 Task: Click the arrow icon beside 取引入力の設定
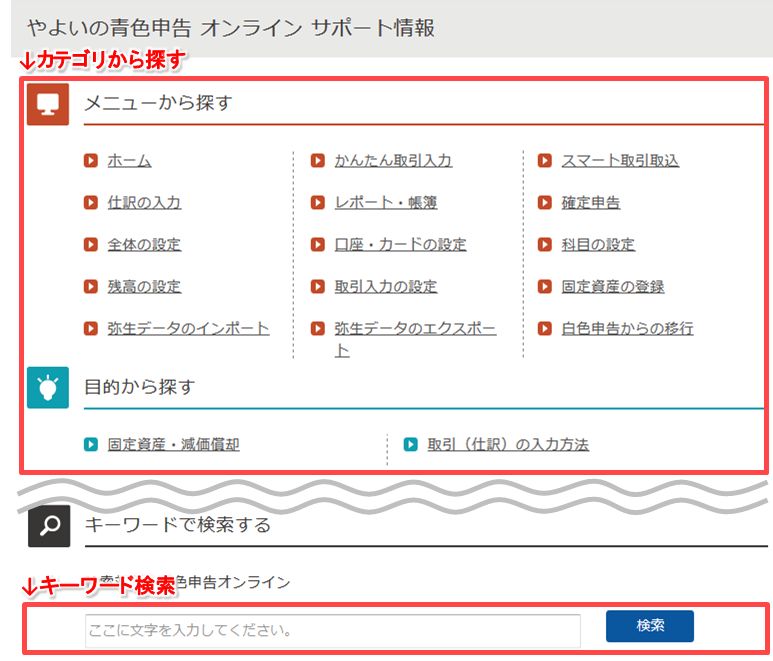click(317, 286)
